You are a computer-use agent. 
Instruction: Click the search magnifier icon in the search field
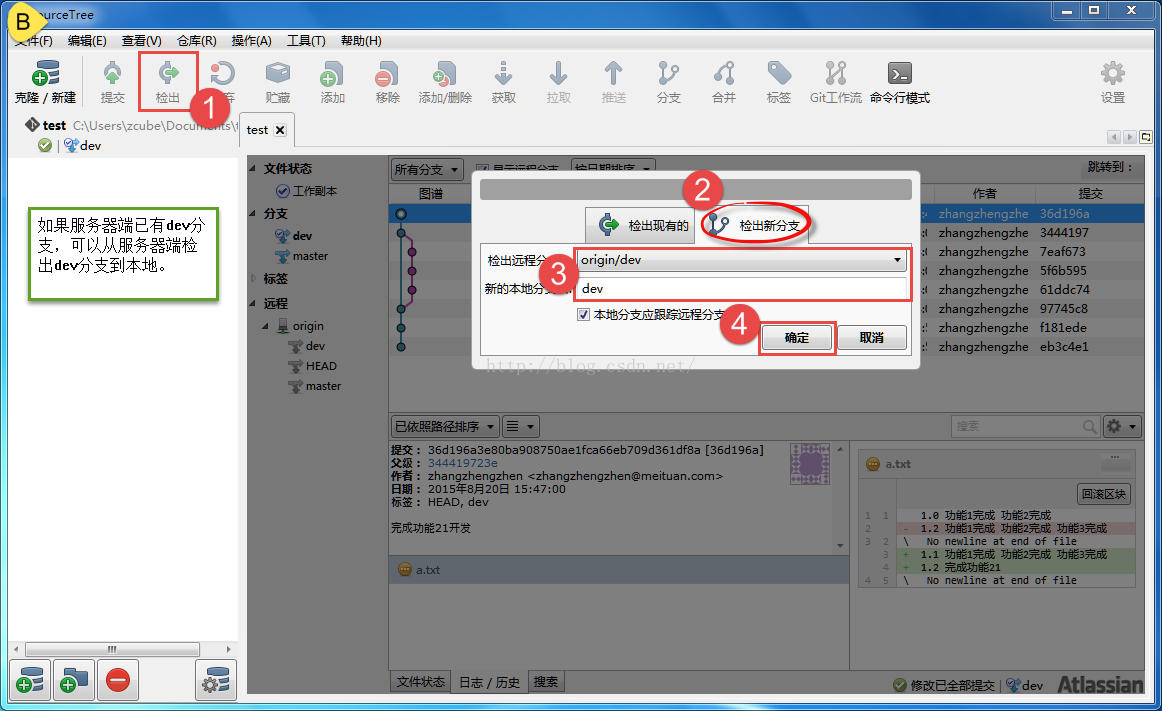pos(1089,426)
